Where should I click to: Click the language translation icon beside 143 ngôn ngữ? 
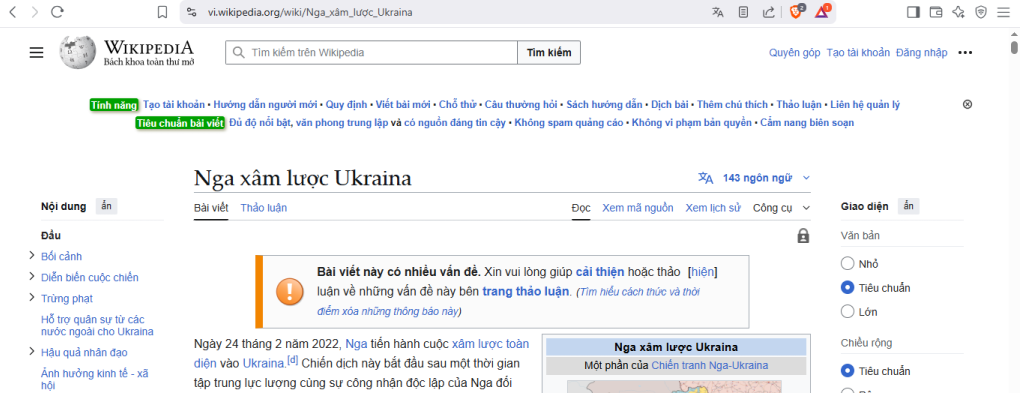click(x=706, y=178)
